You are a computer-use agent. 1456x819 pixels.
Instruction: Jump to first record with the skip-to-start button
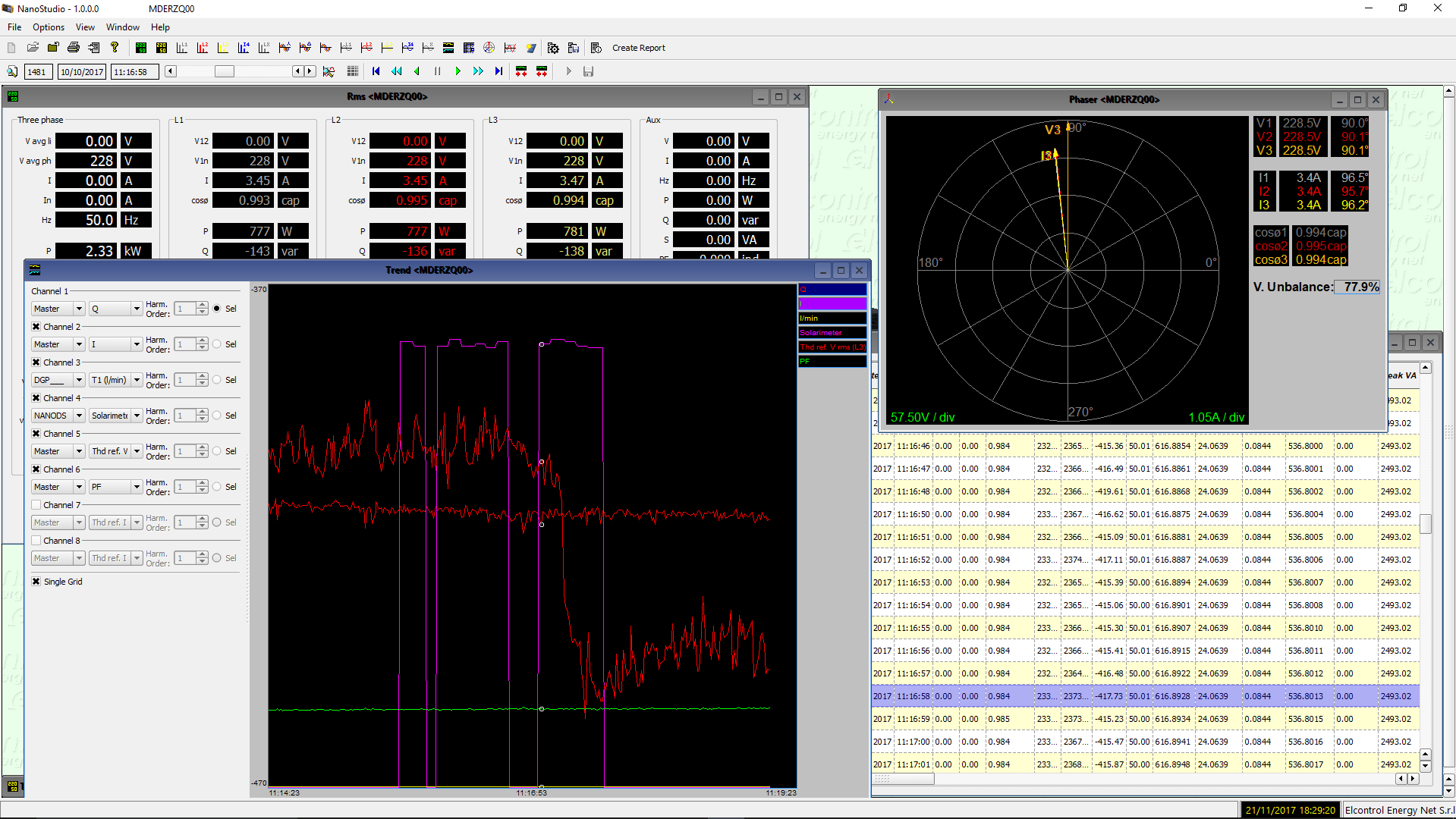click(x=376, y=71)
